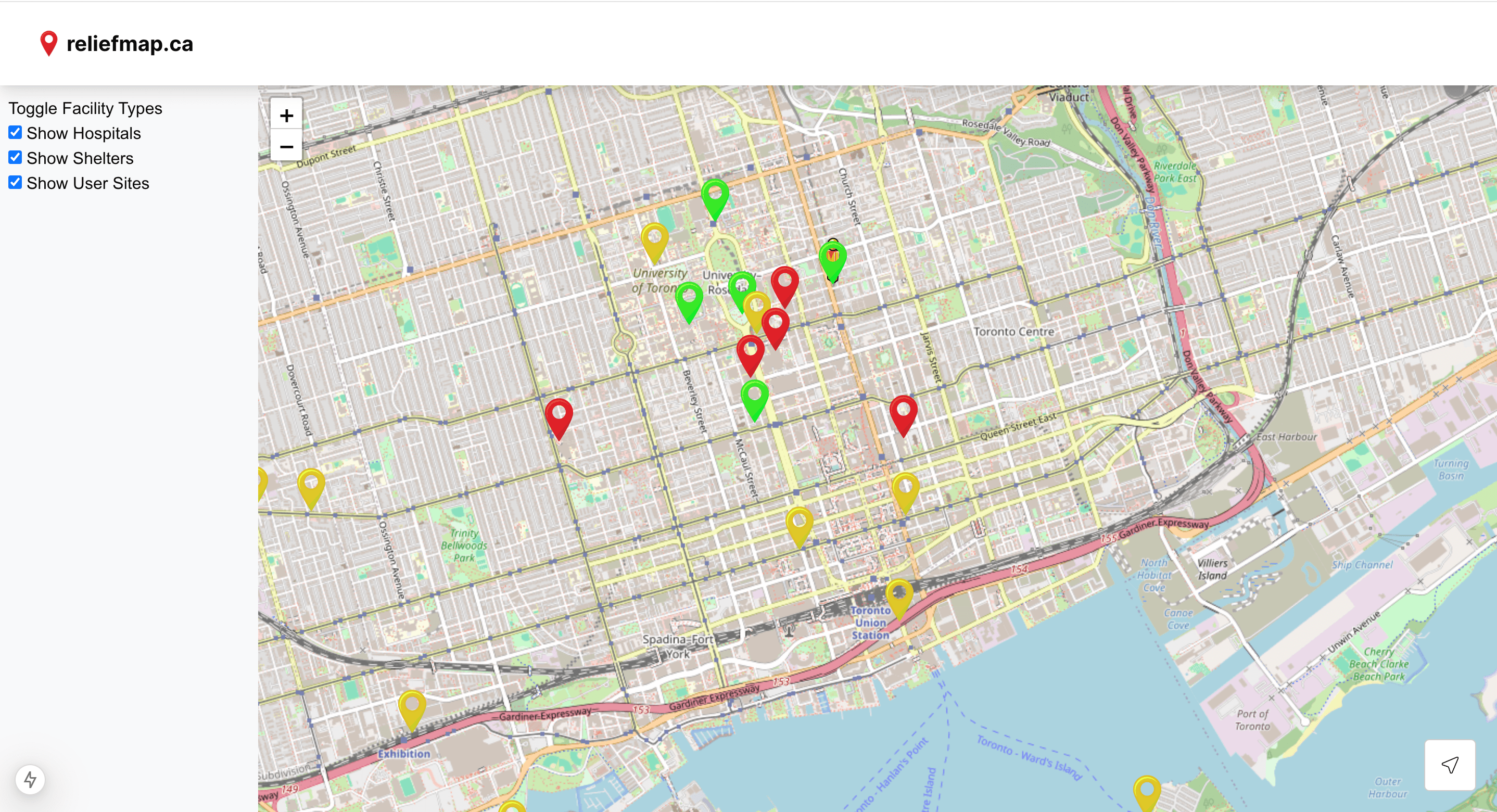Click the lightning bolt icon bottom left

point(30,779)
